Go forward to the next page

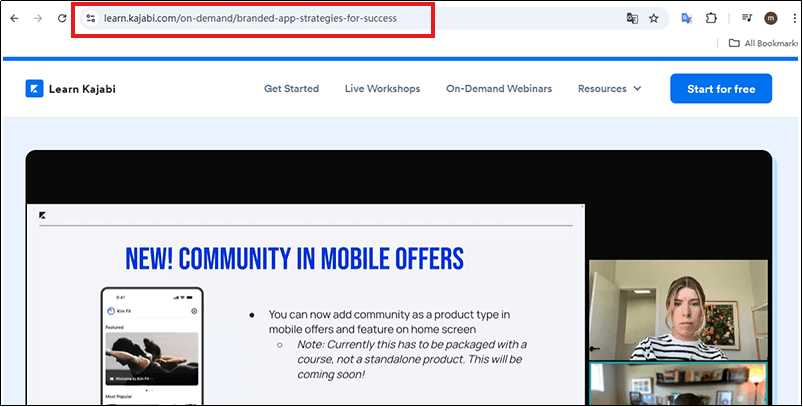[x=38, y=18]
